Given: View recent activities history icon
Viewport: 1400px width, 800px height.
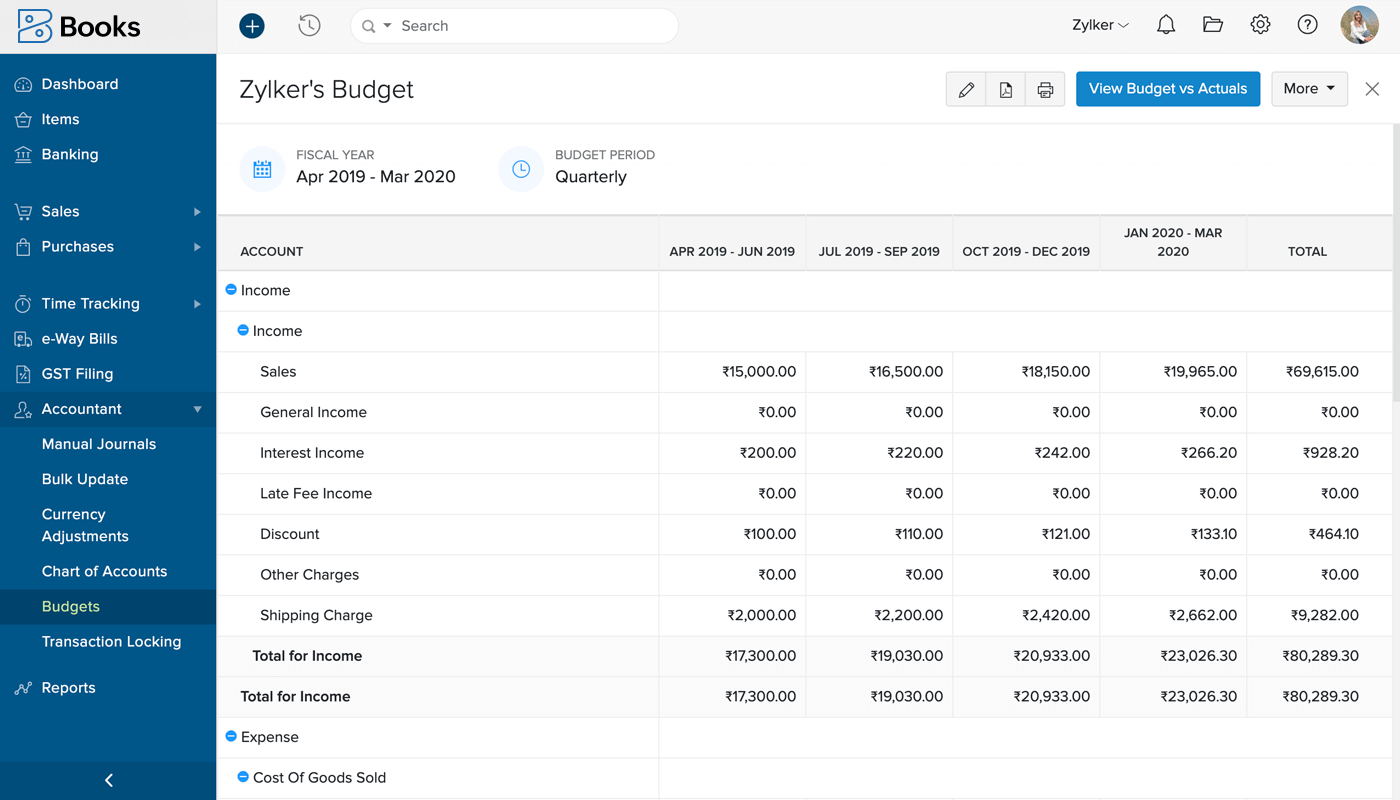Looking at the screenshot, I should pyautogui.click(x=309, y=25).
